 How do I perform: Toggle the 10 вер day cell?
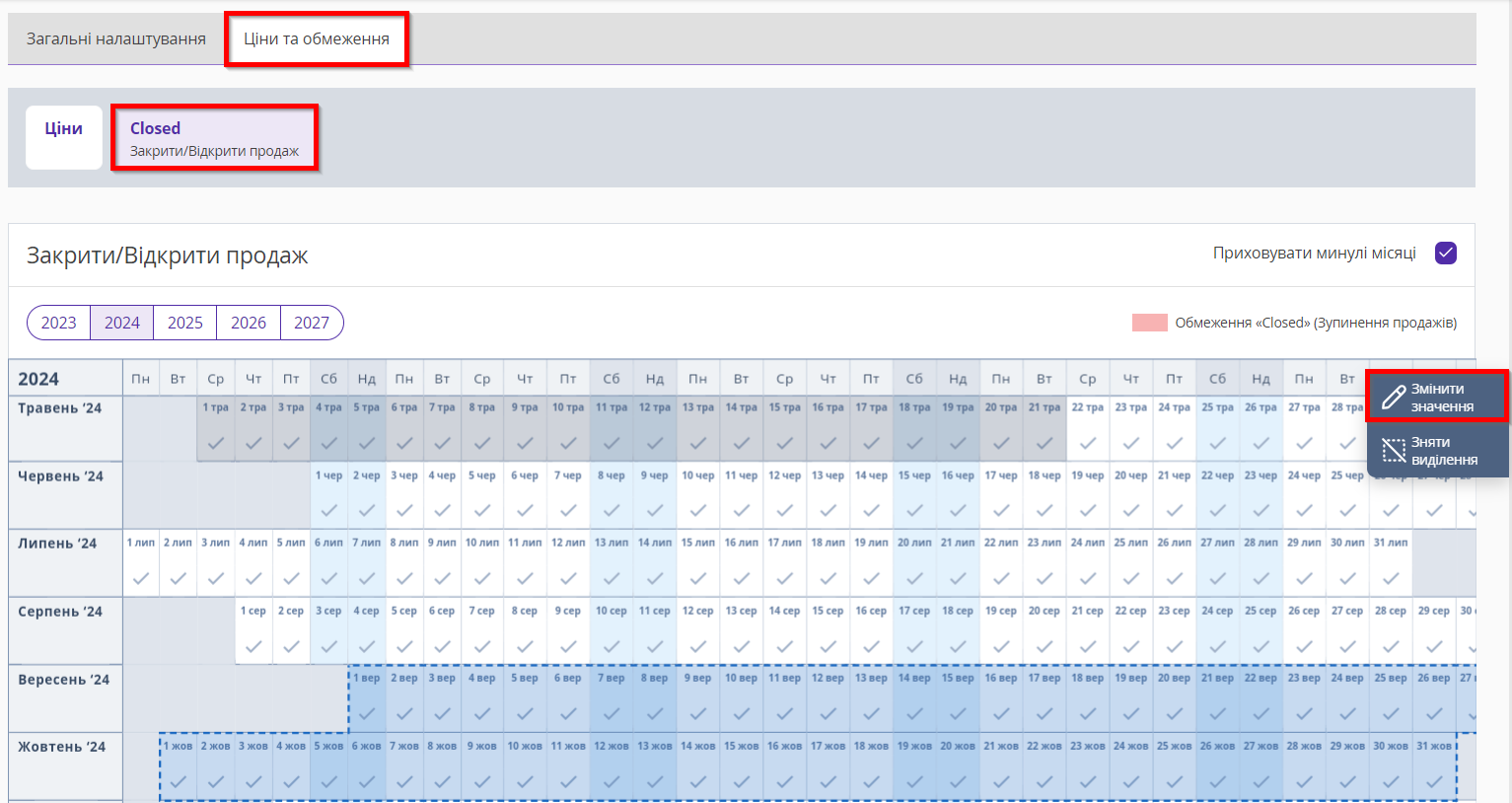tap(741, 699)
